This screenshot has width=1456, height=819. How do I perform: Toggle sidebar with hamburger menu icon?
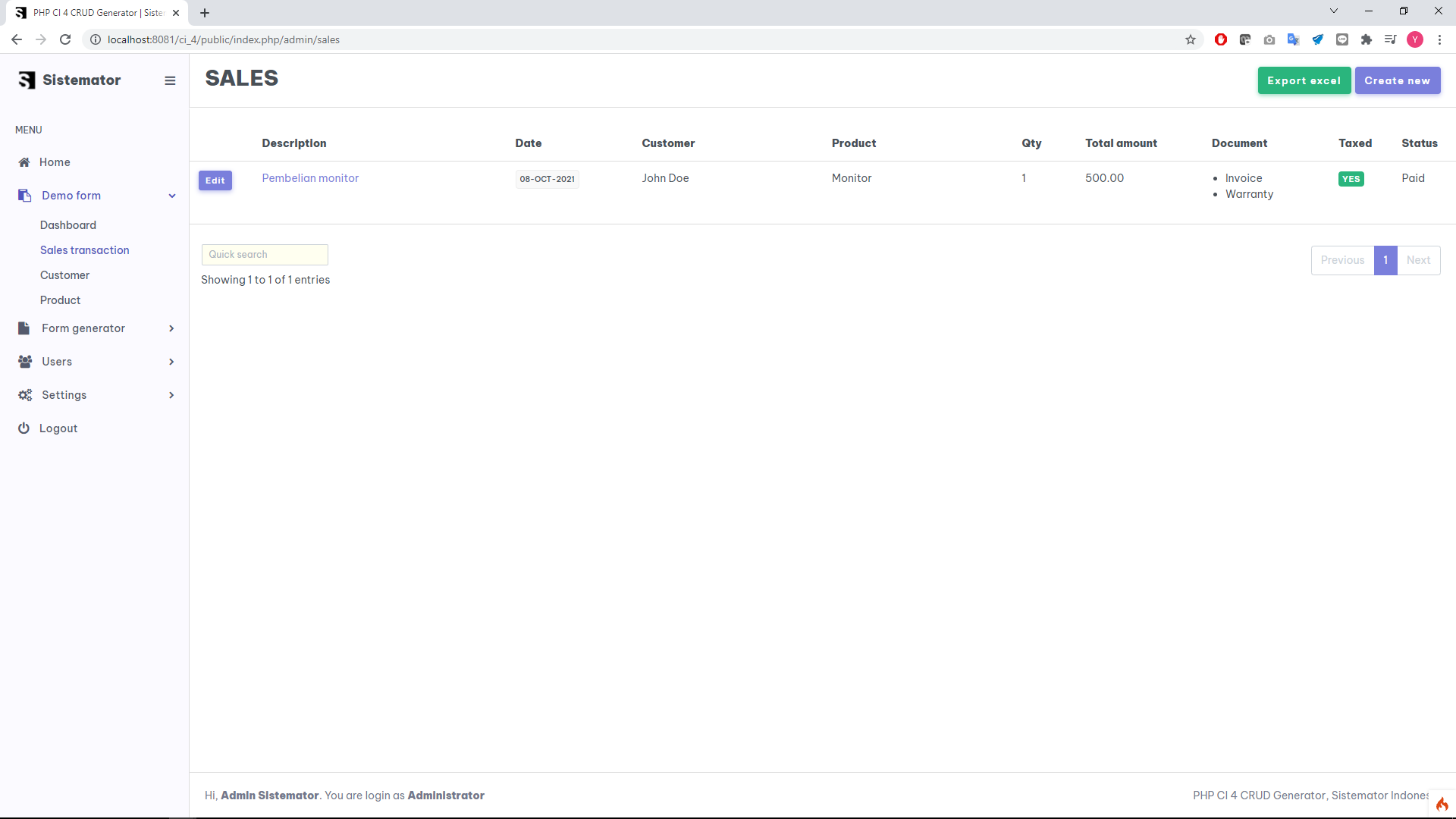coord(170,80)
